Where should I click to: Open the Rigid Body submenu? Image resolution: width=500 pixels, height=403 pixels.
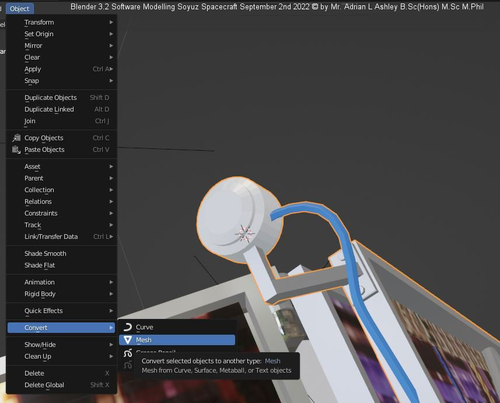click(x=61, y=294)
